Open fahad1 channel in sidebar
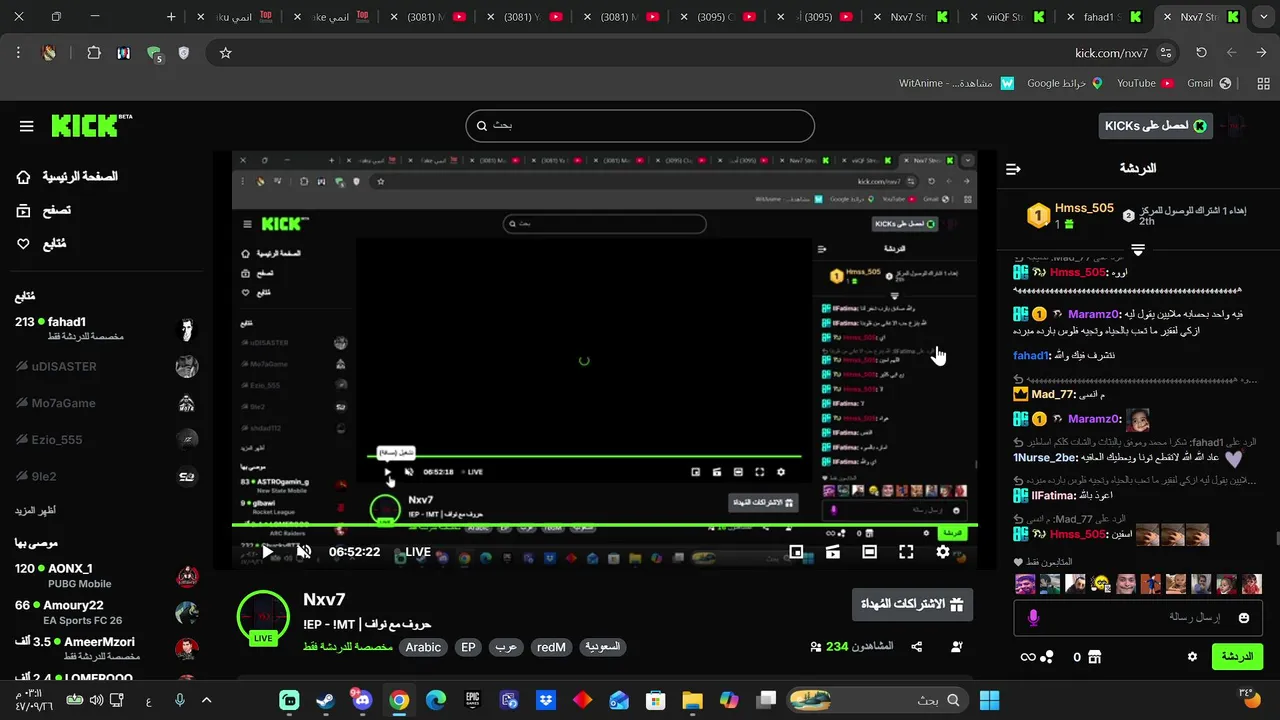This screenshot has height=720, width=1280. 106,329
